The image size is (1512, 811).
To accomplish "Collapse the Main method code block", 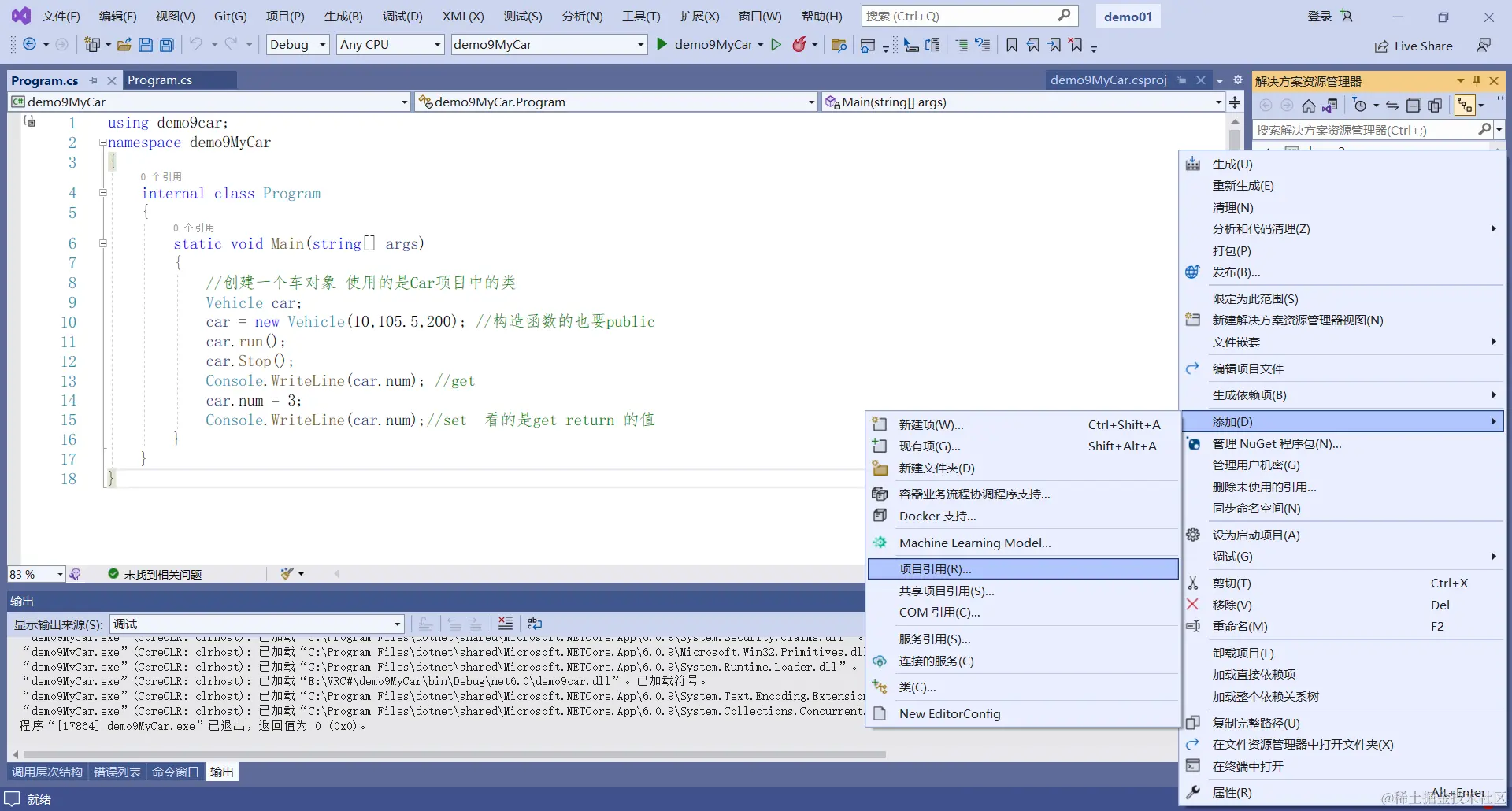I will point(102,243).
